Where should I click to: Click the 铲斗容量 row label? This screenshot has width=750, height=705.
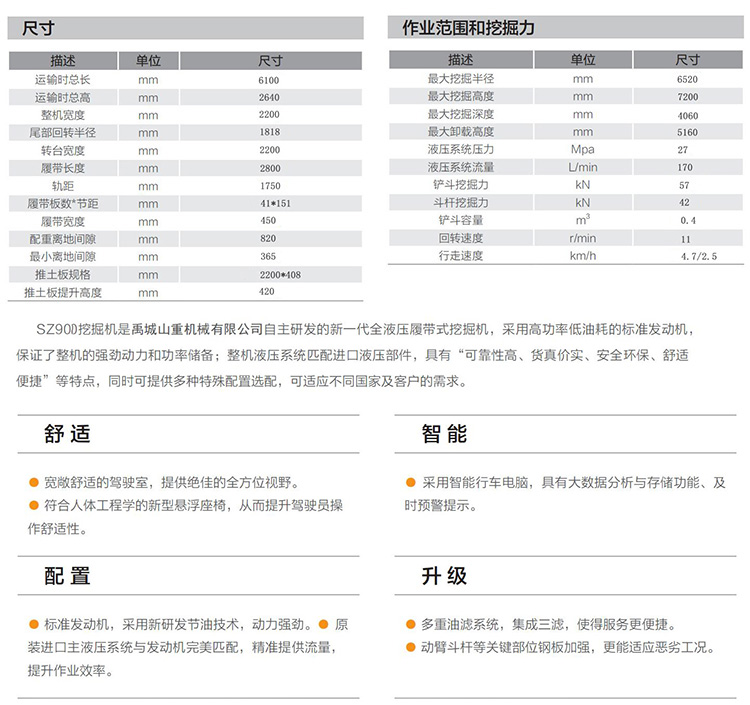click(x=461, y=220)
